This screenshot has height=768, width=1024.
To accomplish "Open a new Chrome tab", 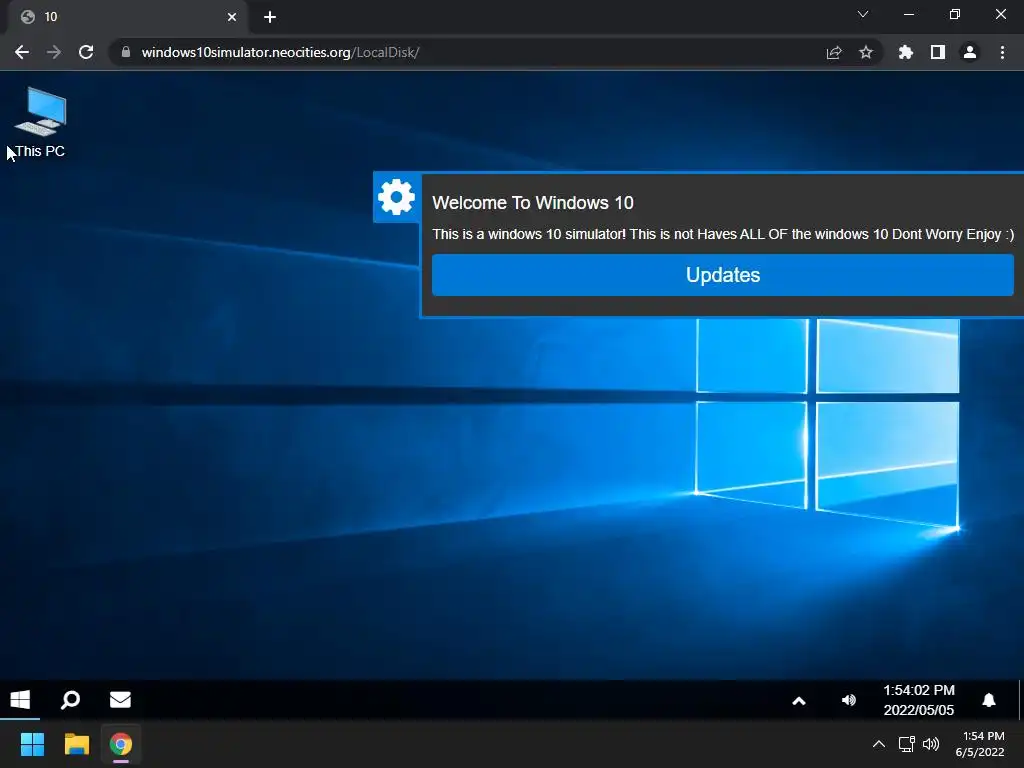I will (x=270, y=17).
